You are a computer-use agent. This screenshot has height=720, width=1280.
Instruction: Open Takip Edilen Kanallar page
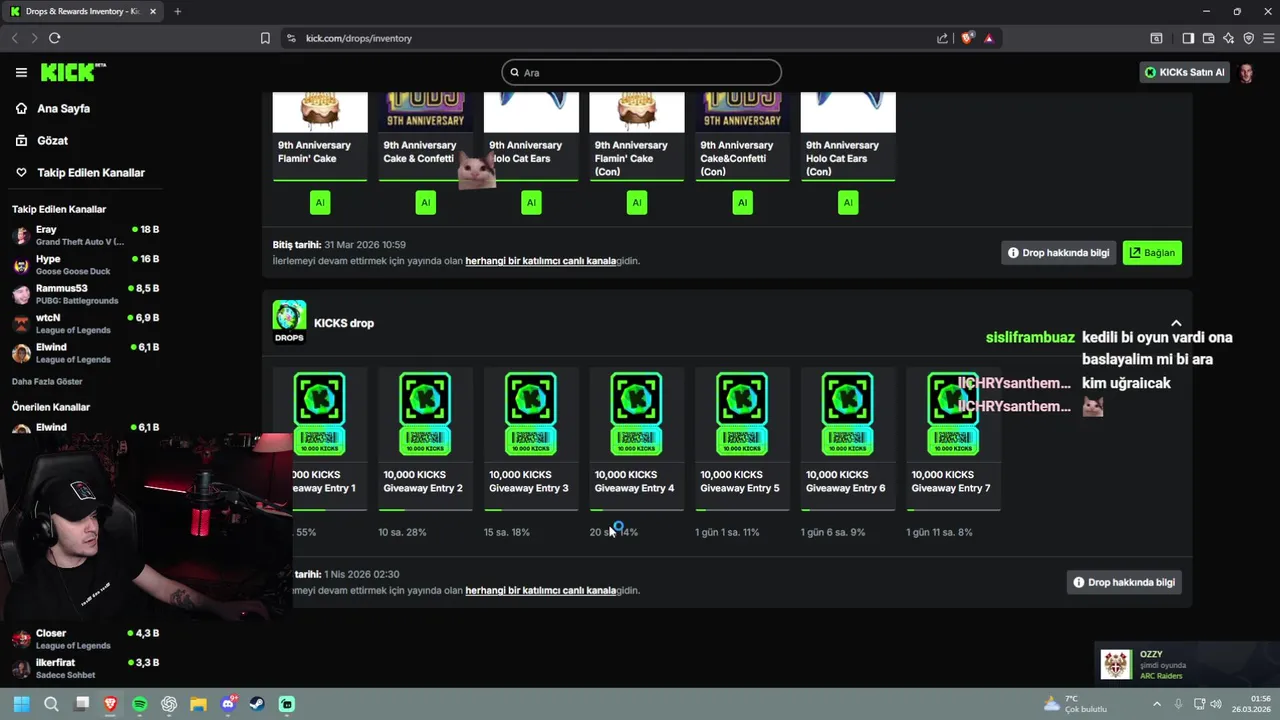pyautogui.click(x=91, y=172)
